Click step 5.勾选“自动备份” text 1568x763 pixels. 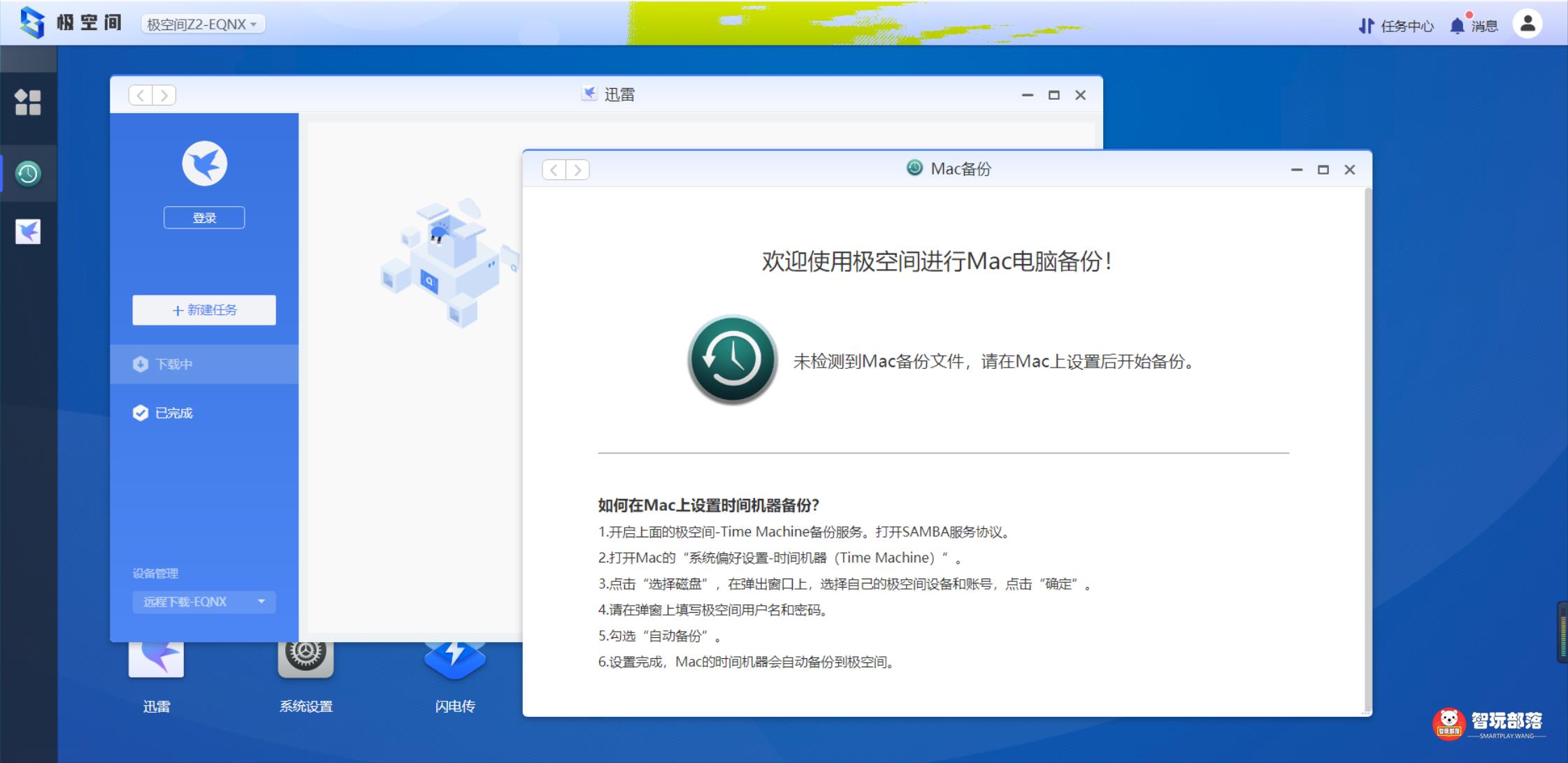[x=659, y=636]
